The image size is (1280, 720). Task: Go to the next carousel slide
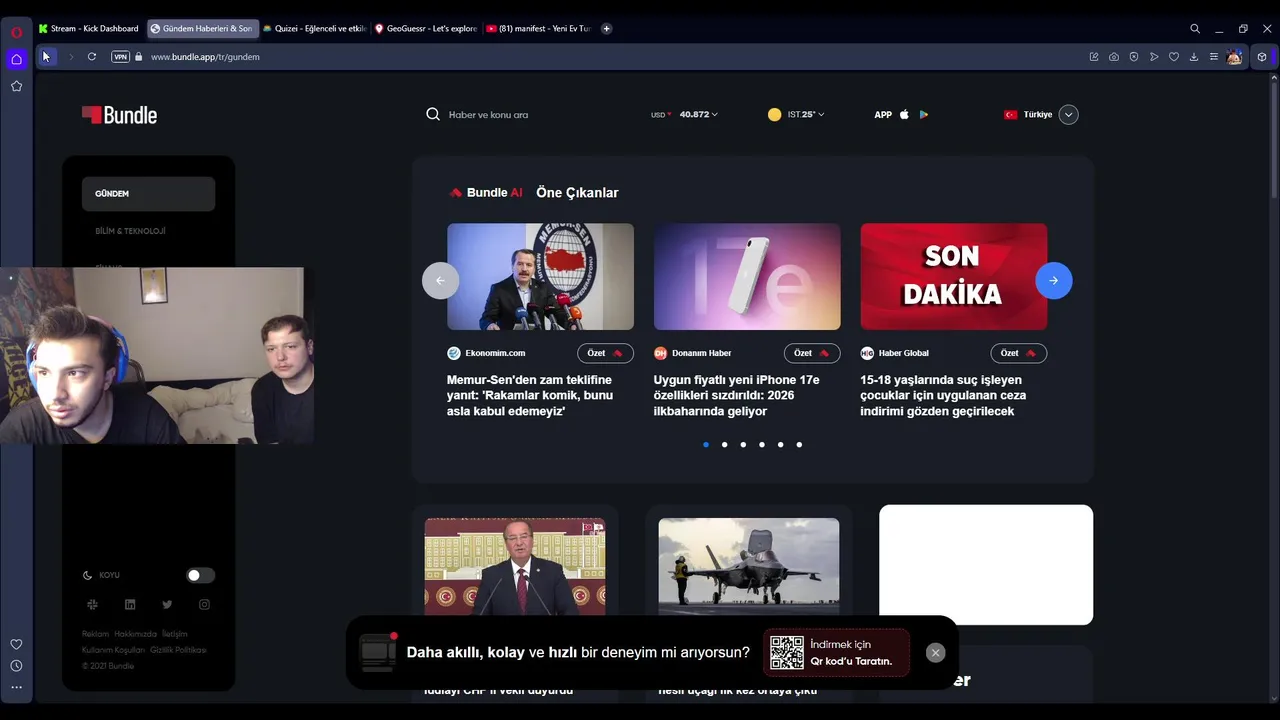point(1054,281)
